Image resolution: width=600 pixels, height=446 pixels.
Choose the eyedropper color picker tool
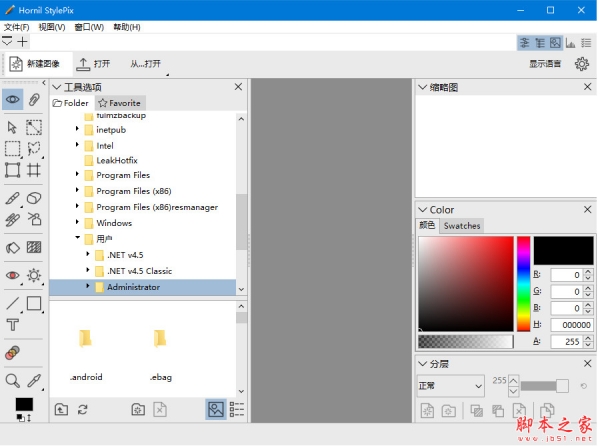(35, 381)
